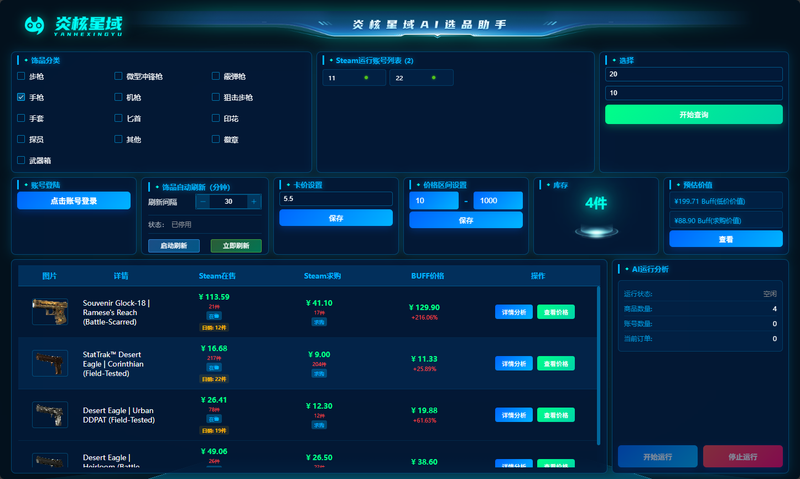Enable the 探员 checkbox
The height and width of the screenshot is (479, 800).
(21, 139)
